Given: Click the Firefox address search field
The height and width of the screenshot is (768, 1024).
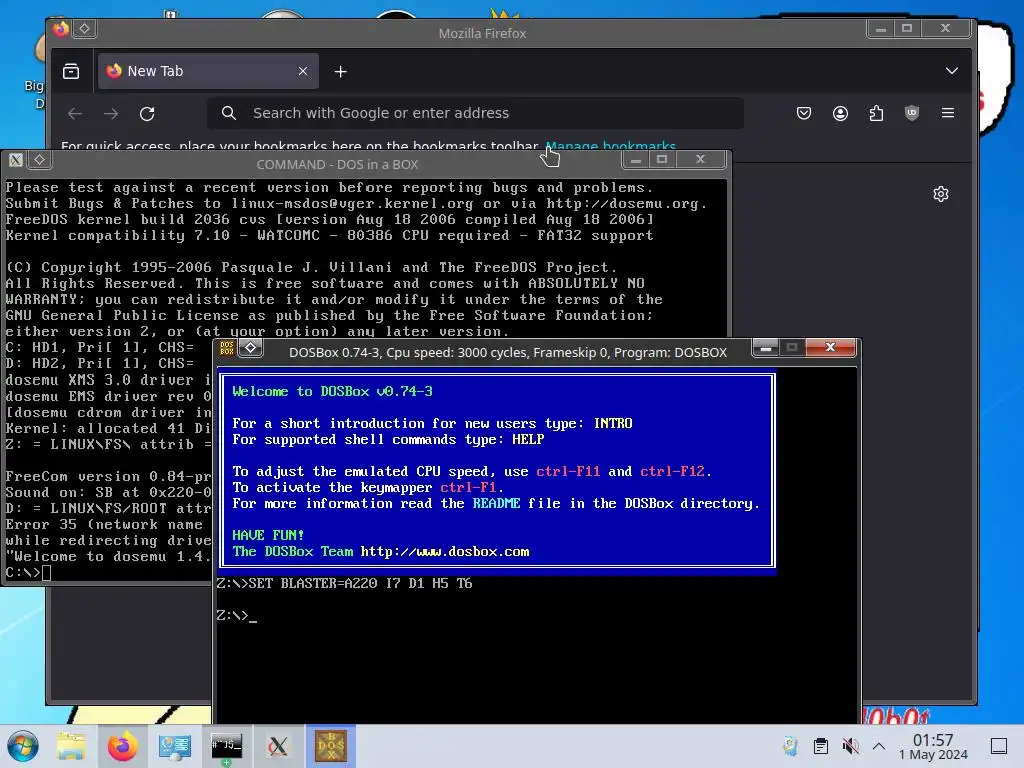Looking at the screenshot, I should pos(475,113).
